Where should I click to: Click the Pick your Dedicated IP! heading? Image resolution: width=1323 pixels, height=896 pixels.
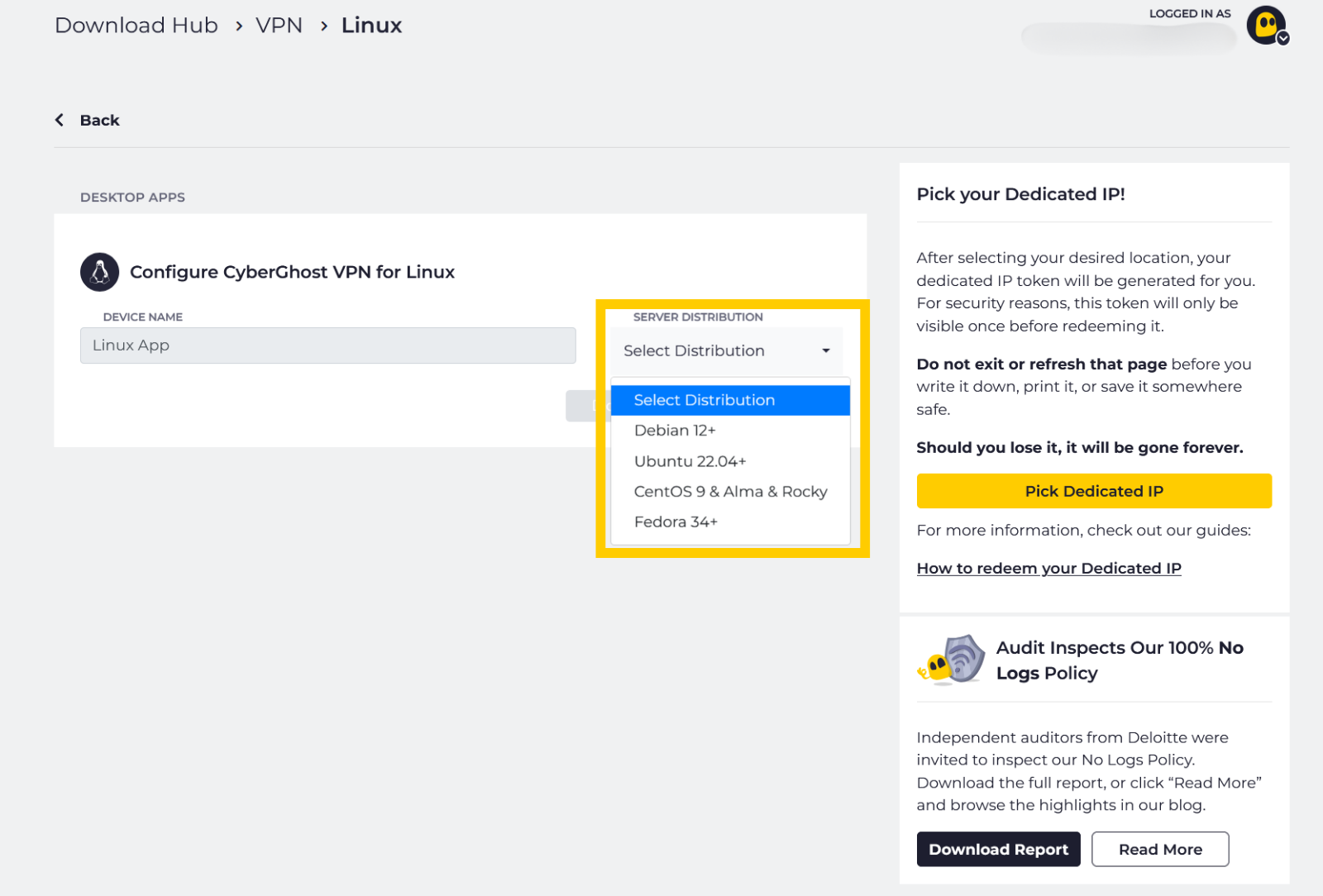point(1020,194)
